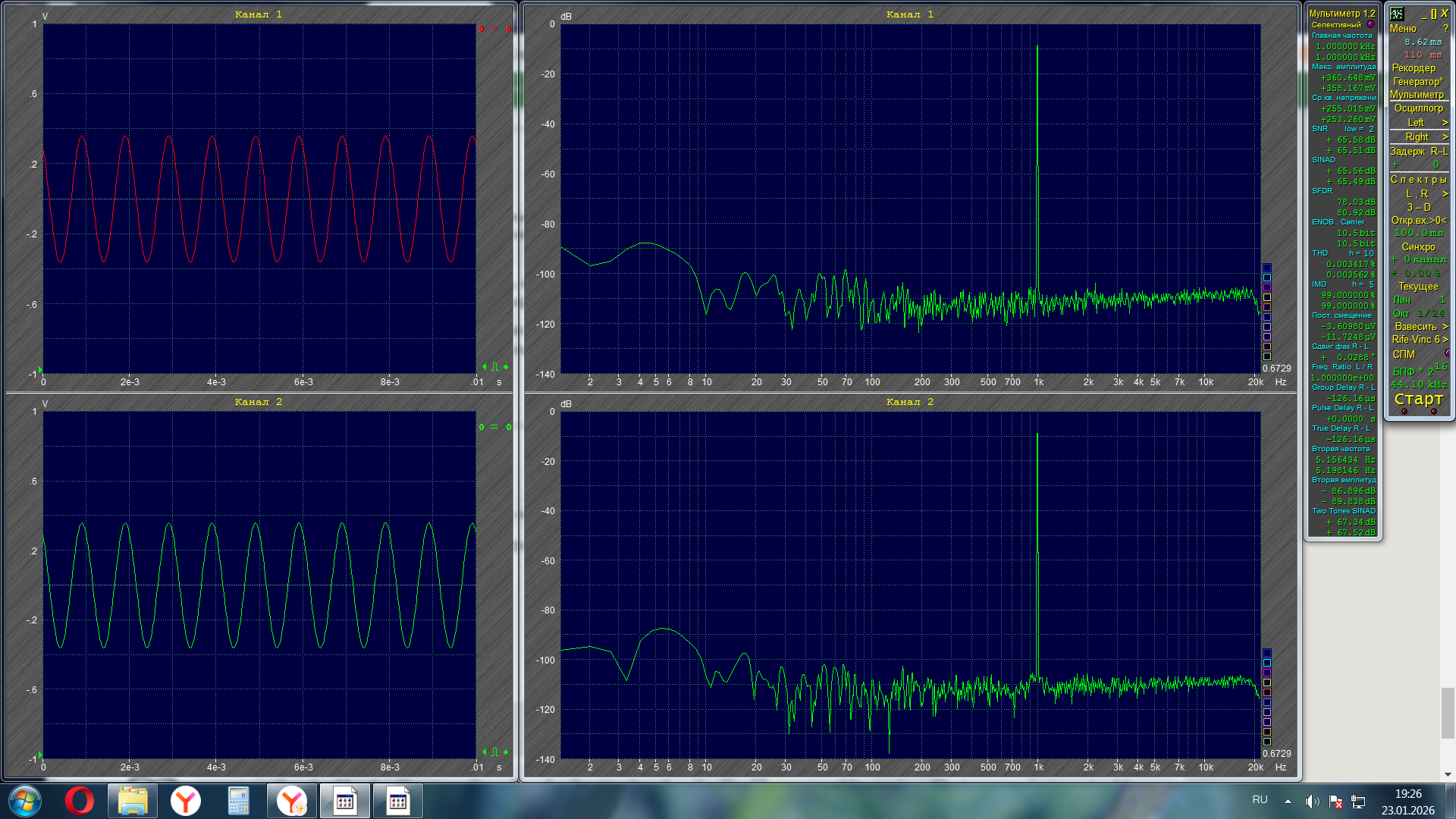Open the calculator icon in taskbar

pyautogui.click(x=238, y=801)
